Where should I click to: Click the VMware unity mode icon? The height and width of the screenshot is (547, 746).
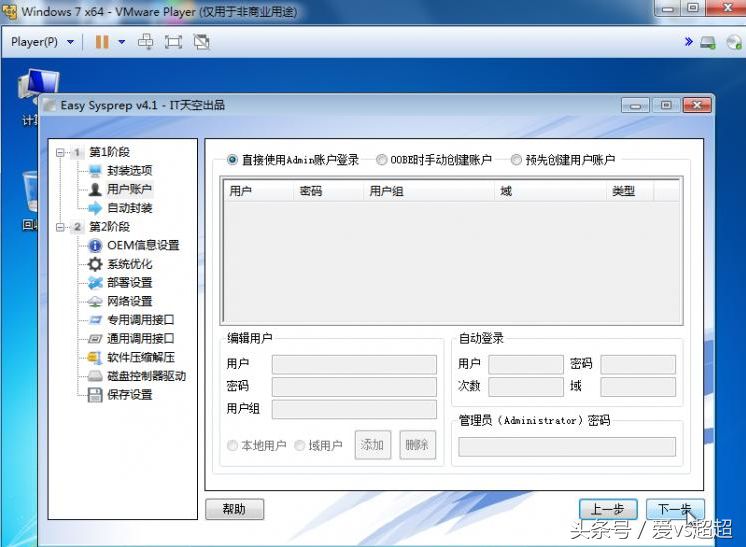[201, 42]
